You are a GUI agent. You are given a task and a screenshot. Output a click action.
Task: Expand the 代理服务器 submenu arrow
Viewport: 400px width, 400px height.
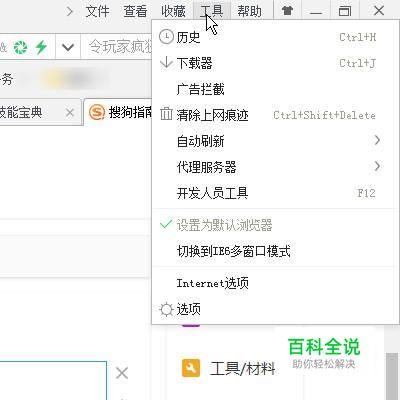pyautogui.click(x=377, y=166)
